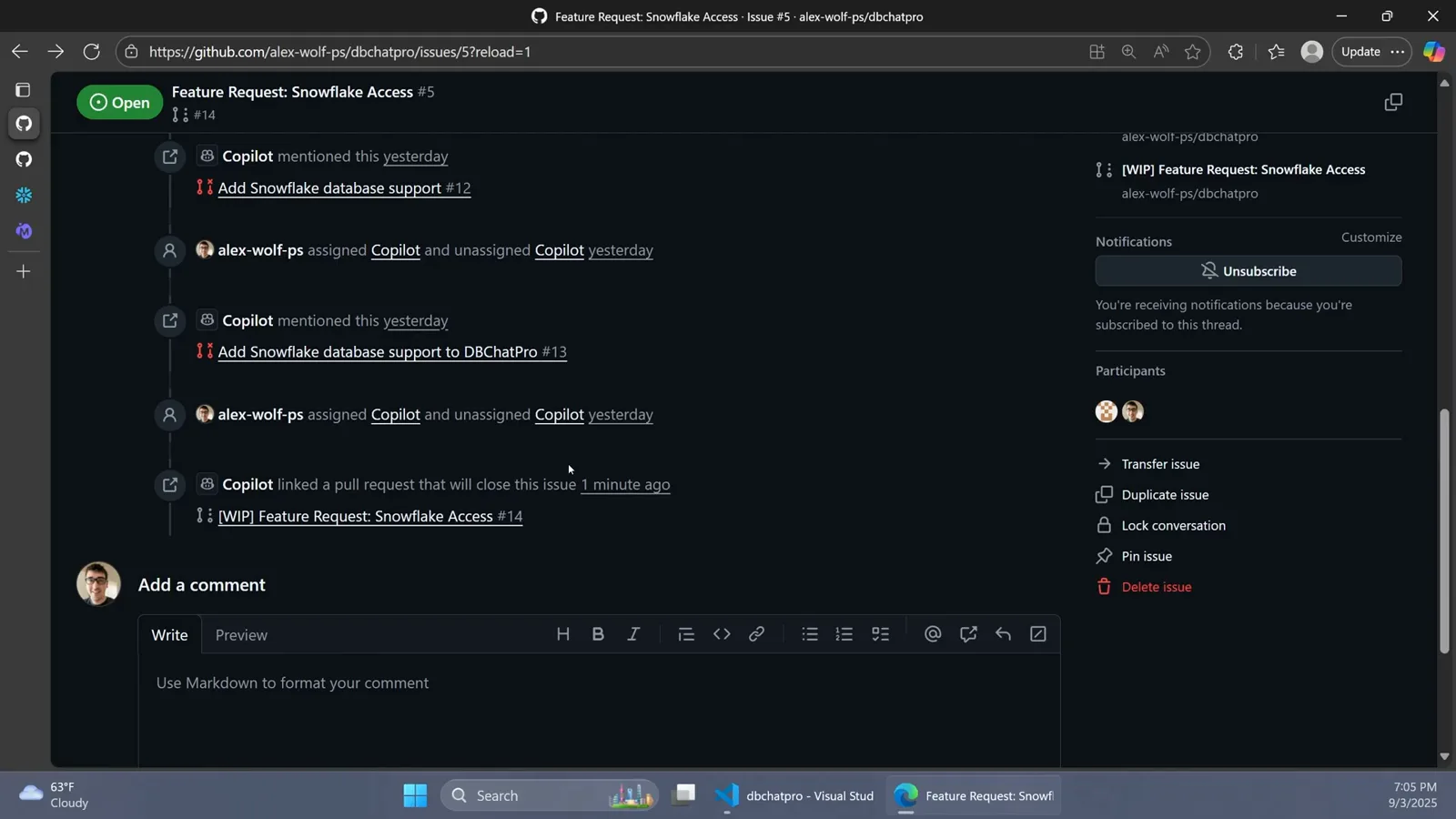
Task: Open read aloud icon in address bar
Action: coord(1161,52)
